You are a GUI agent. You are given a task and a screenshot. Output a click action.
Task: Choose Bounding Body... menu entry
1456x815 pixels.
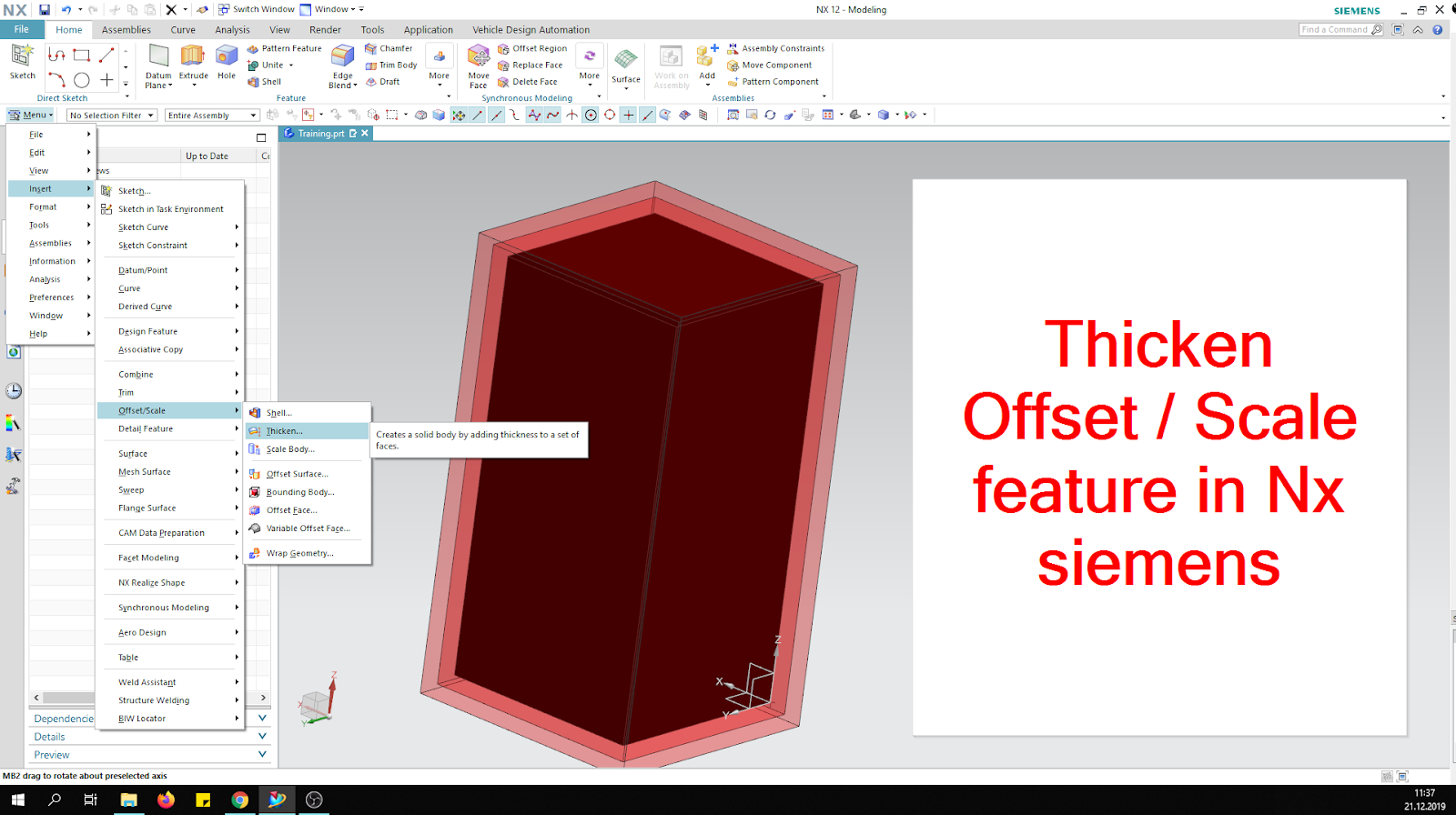(307, 492)
